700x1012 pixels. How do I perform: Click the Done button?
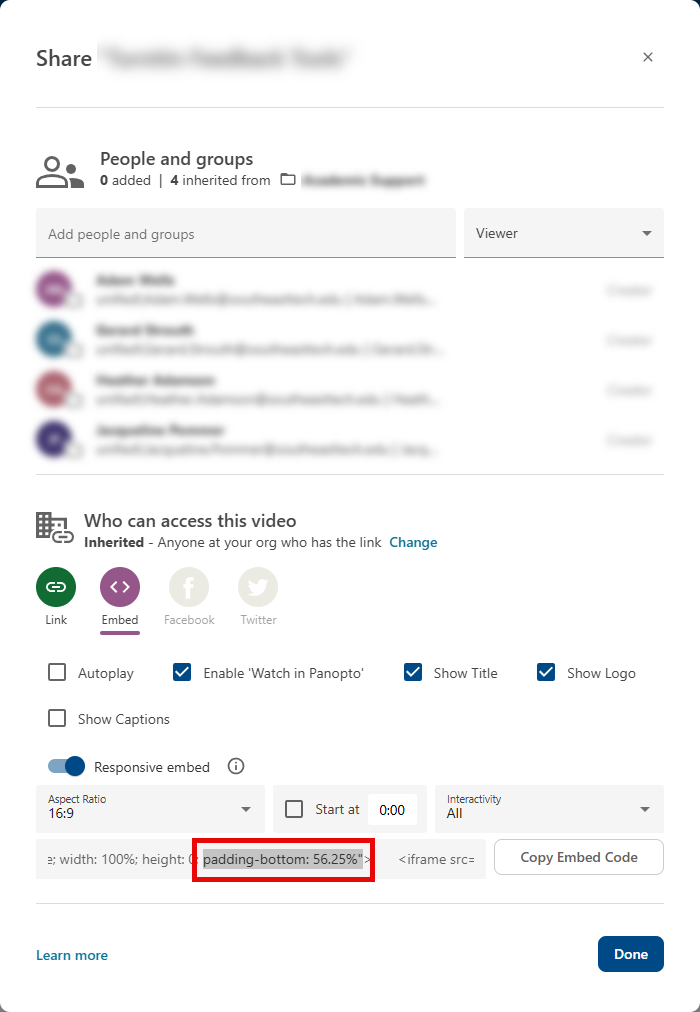(631, 954)
